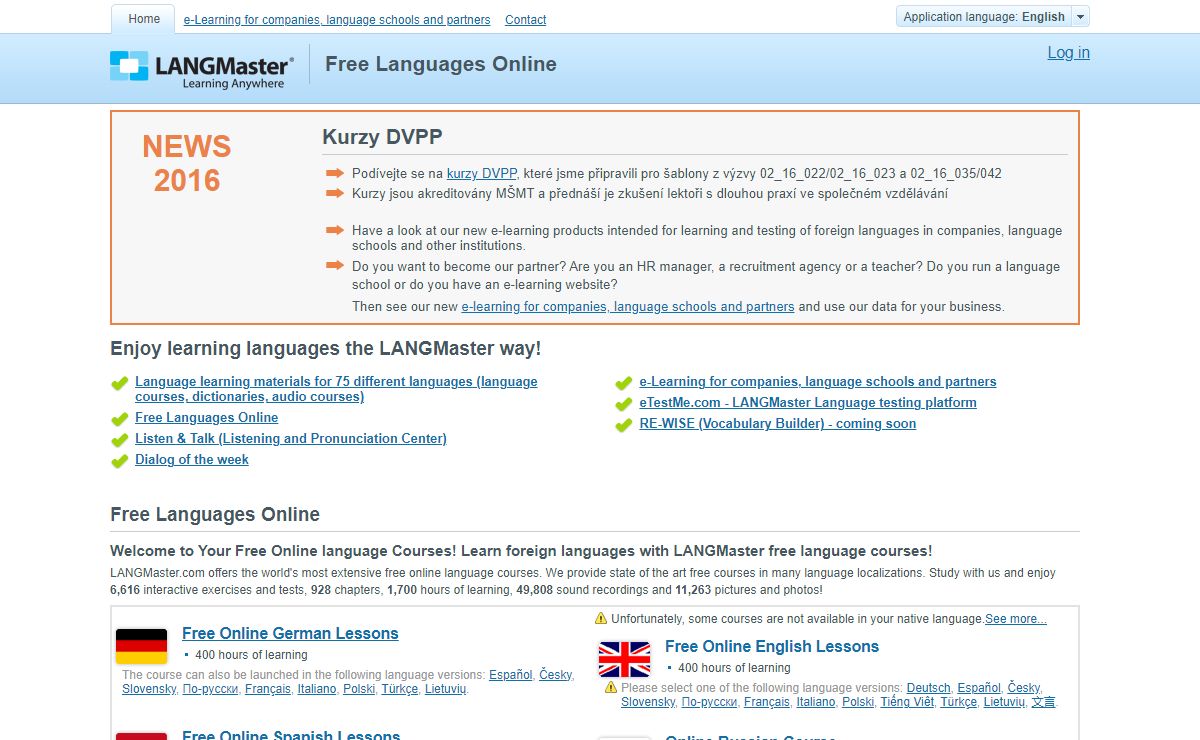The height and width of the screenshot is (740, 1200).
Task: Click the German flag icon
Action: (x=141, y=646)
